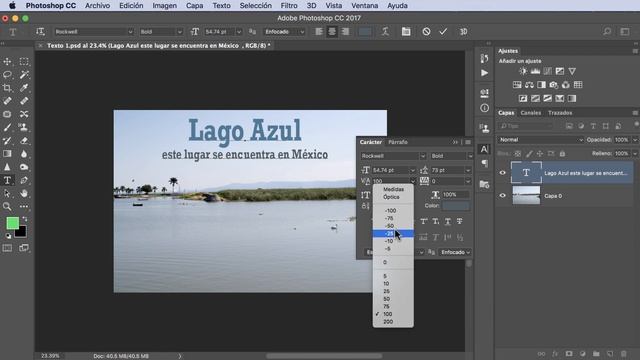Click text color swatch in options bar
Viewport: 640px width, 360px height.
364,32
